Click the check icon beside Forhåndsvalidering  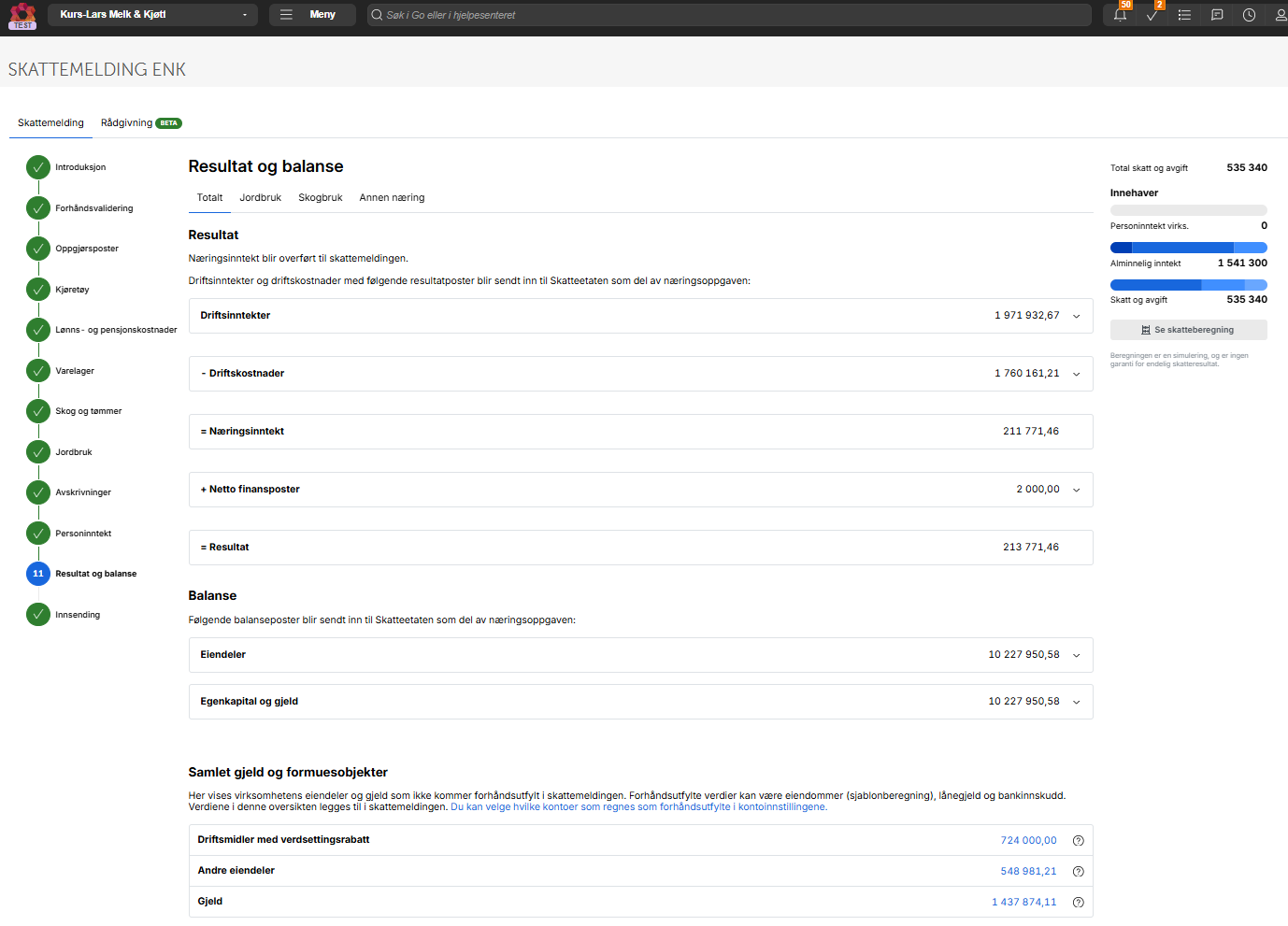tap(38, 208)
